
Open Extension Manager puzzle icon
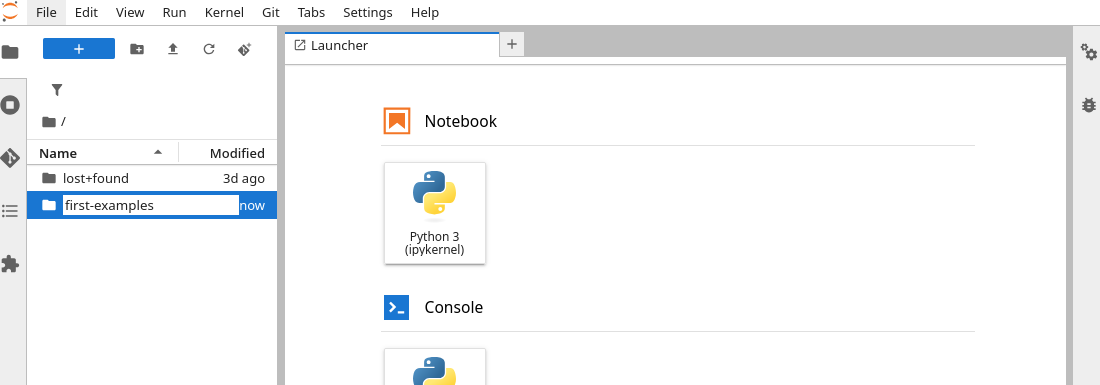pos(10,264)
